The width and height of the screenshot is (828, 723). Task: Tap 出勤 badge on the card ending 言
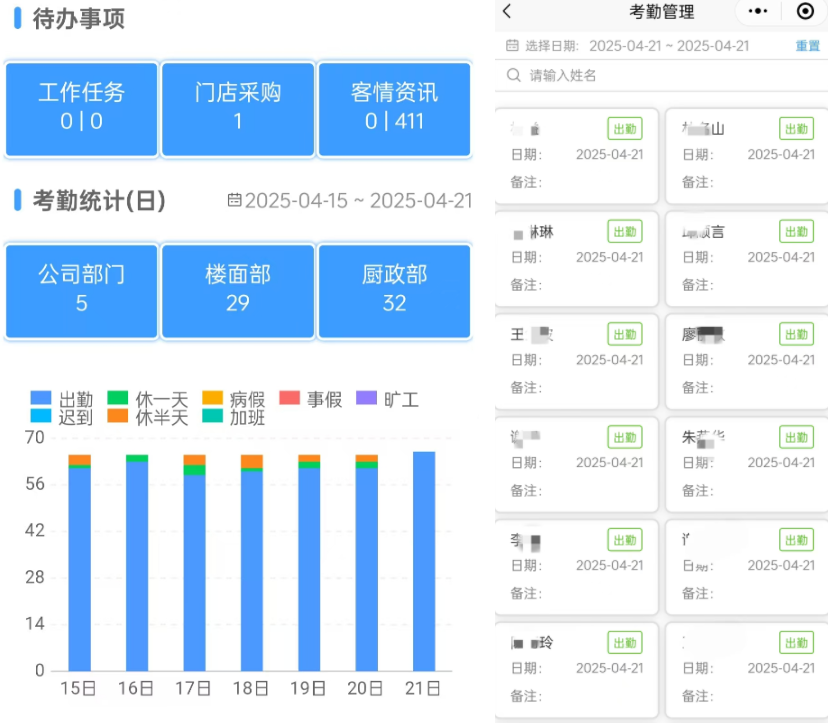(x=796, y=231)
